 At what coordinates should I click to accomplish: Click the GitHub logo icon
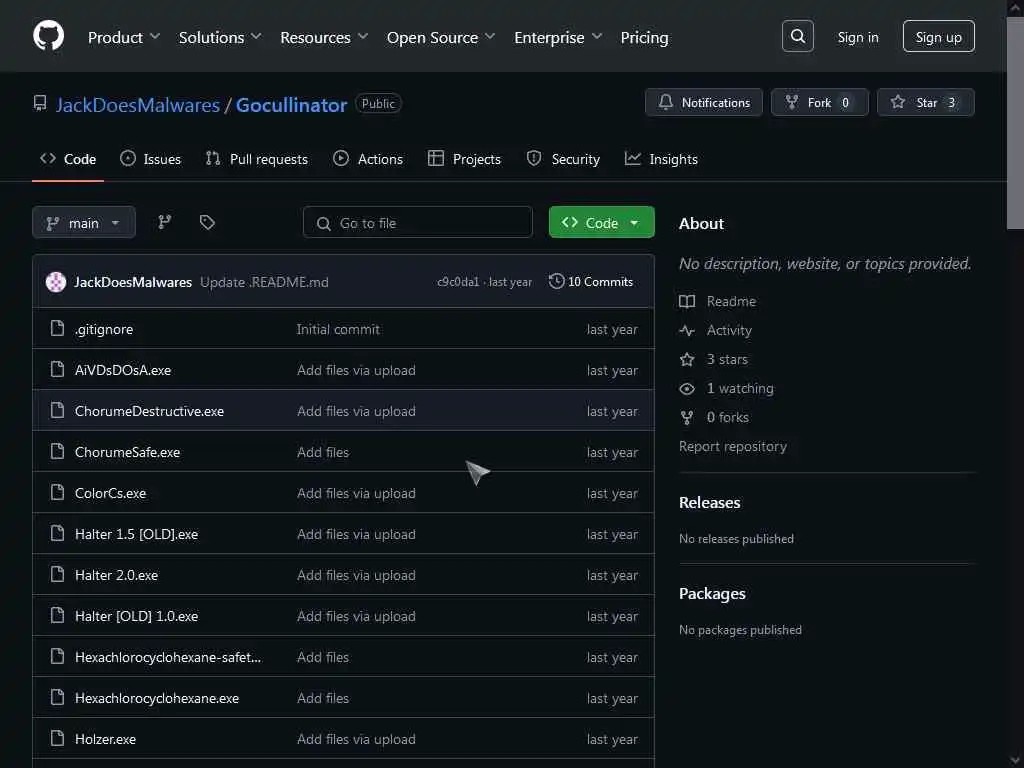click(x=48, y=37)
